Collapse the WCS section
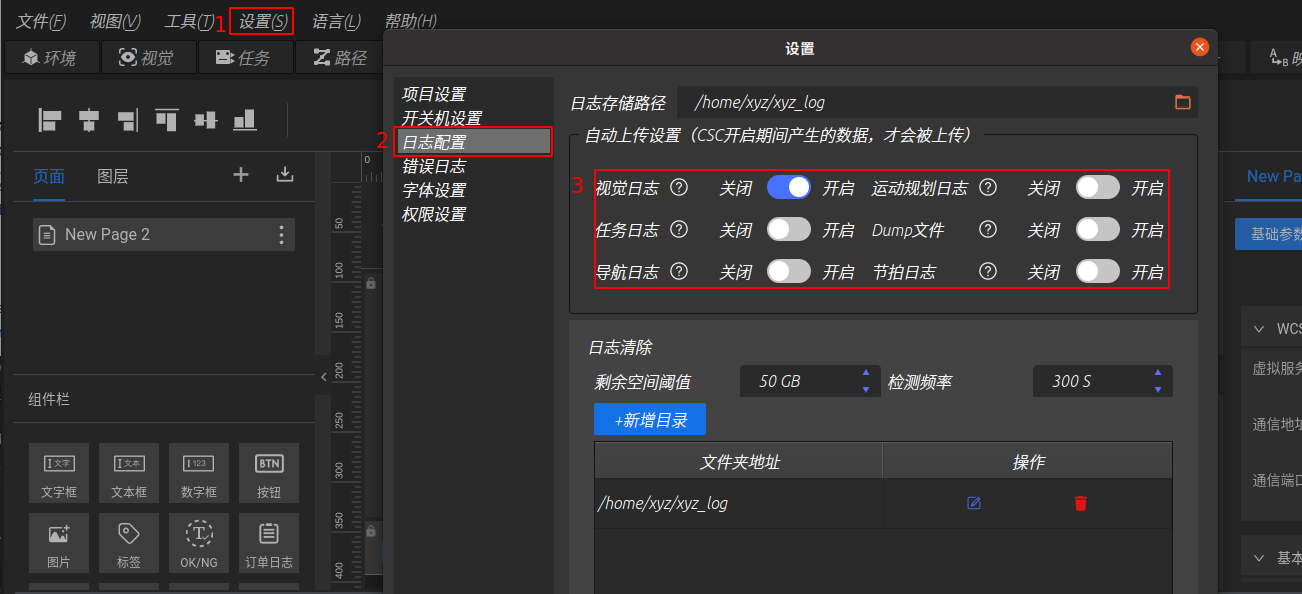 coord(1258,329)
